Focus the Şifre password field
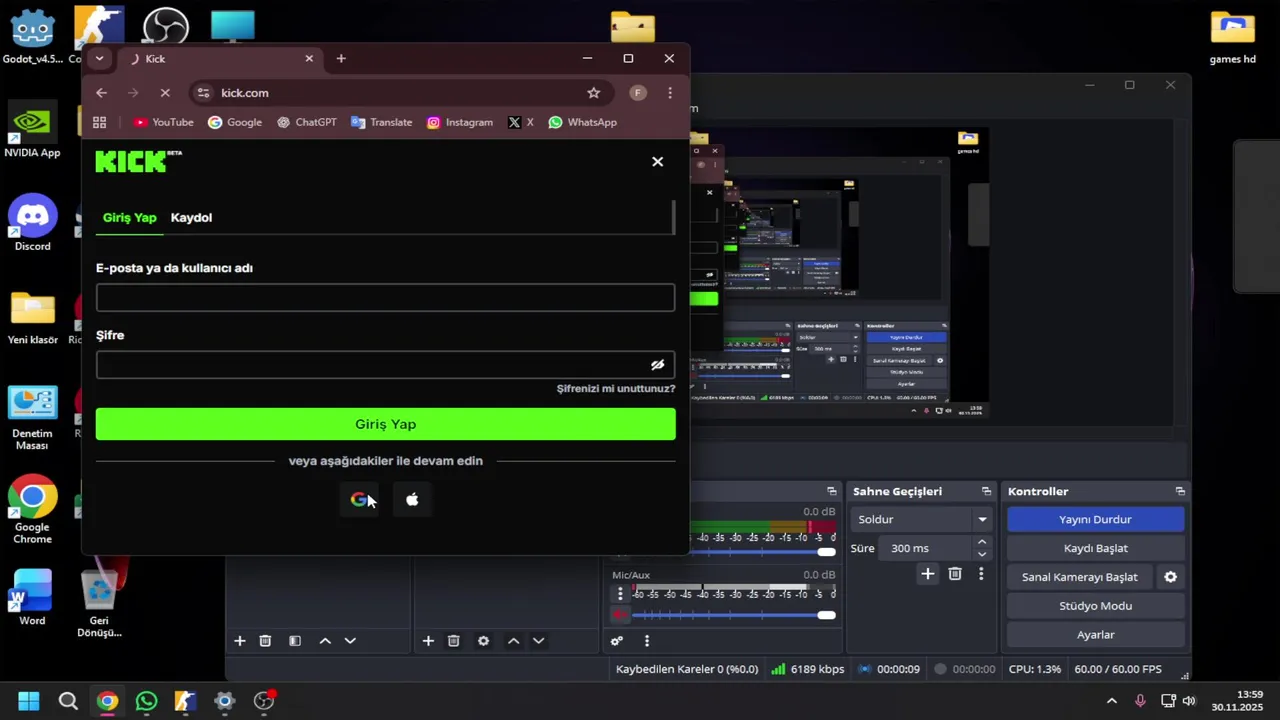1280x720 pixels. (x=385, y=365)
